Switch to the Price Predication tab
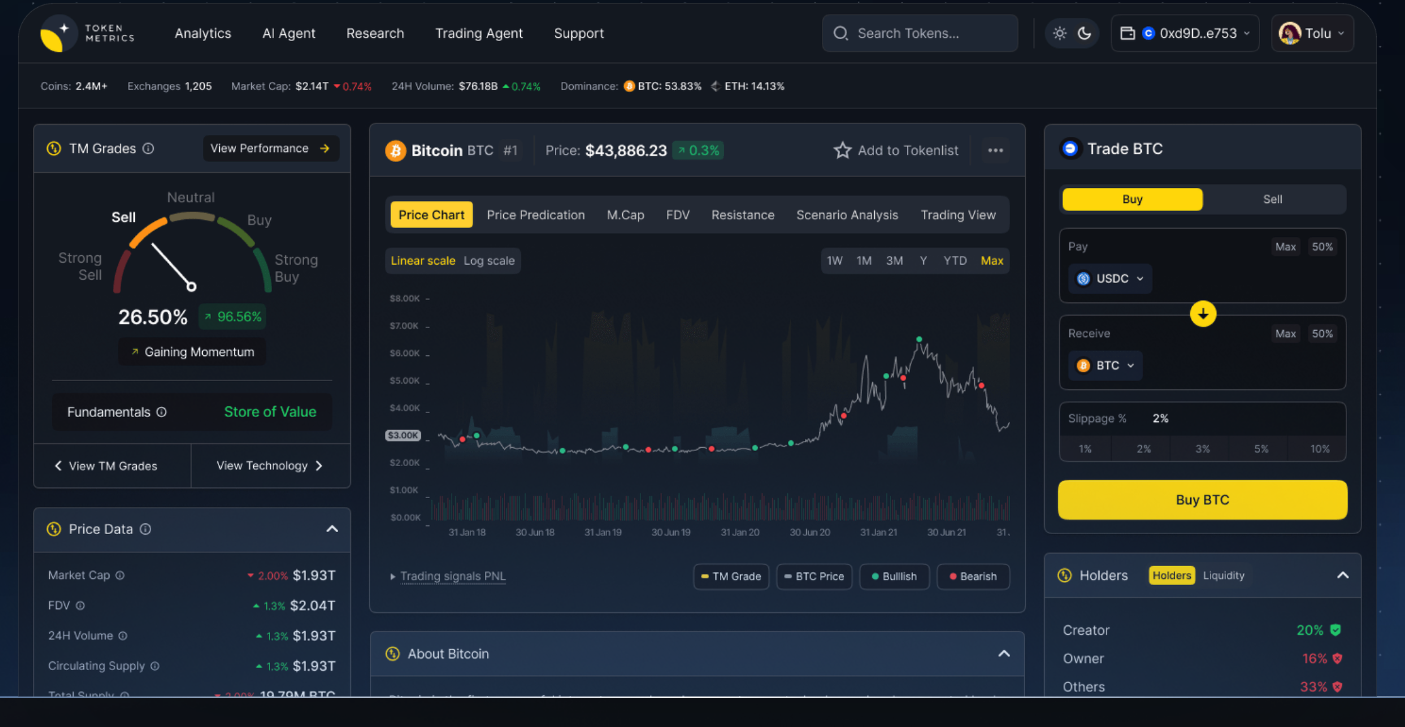Image resolution: width=1405 pixels, height=727 pixels. coord(536,215)
